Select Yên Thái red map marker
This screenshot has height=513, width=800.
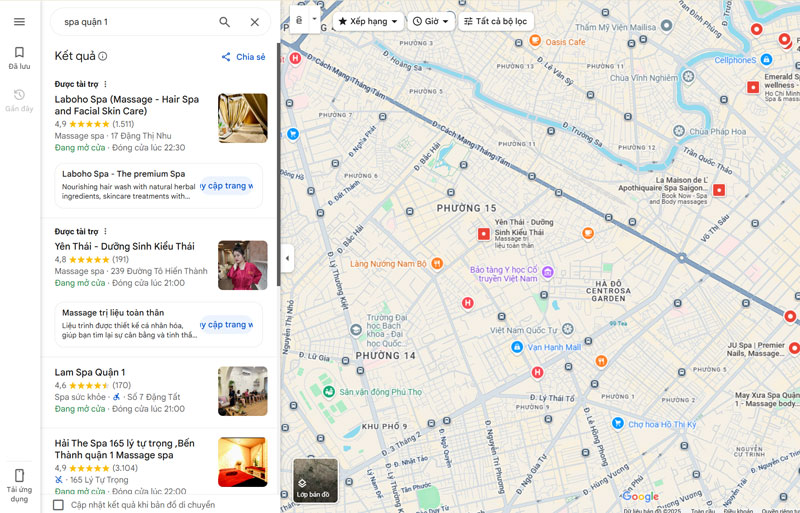tap(484, 234)
